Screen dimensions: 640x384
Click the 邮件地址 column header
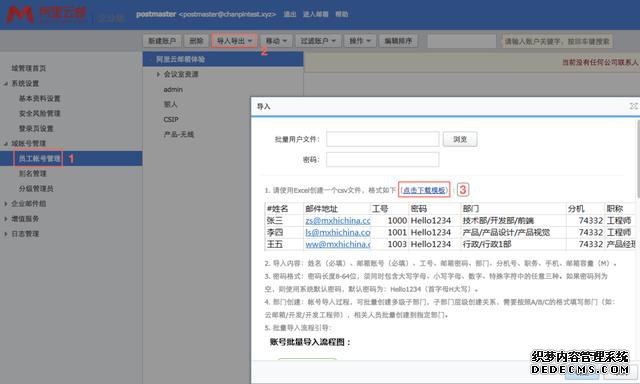[322, 209]
